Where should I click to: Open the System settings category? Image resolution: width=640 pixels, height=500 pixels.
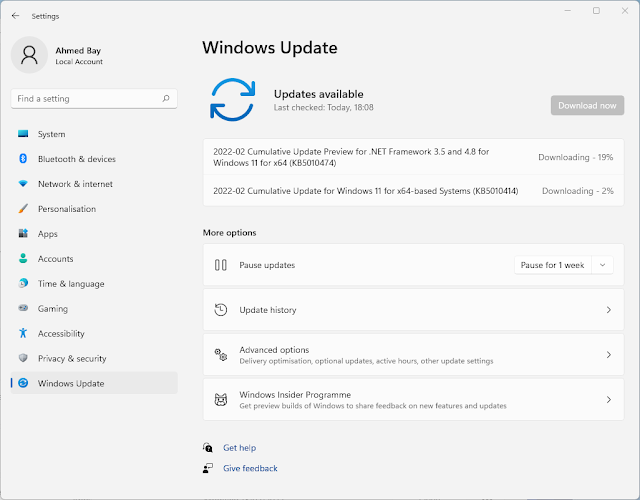pyautogui.click(x=94, y=134)
